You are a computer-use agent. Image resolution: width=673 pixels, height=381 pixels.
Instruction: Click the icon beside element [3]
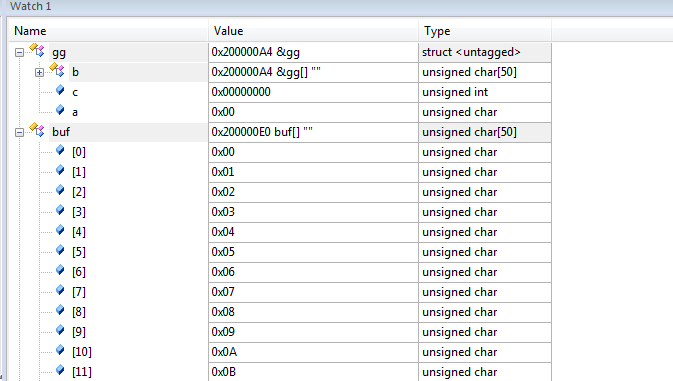coord(60,210)
